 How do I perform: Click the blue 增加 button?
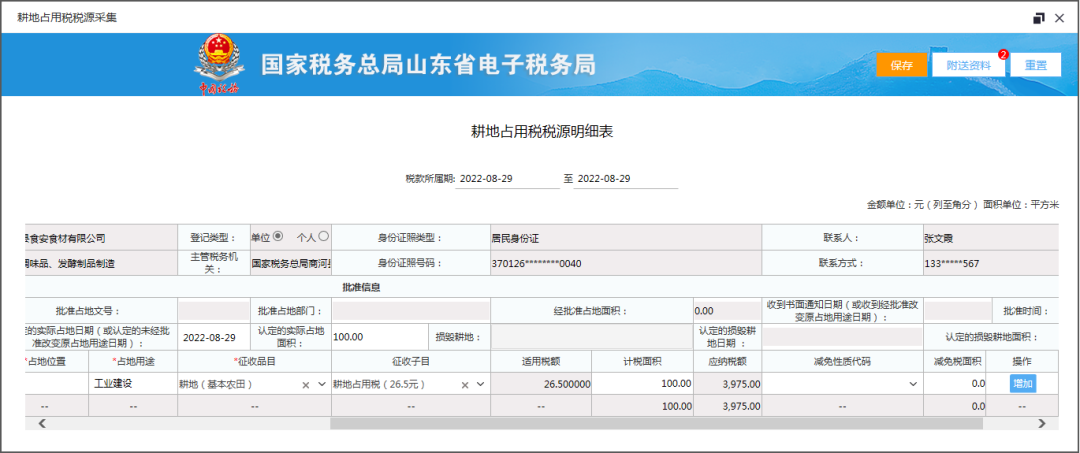click(1023, 383)
